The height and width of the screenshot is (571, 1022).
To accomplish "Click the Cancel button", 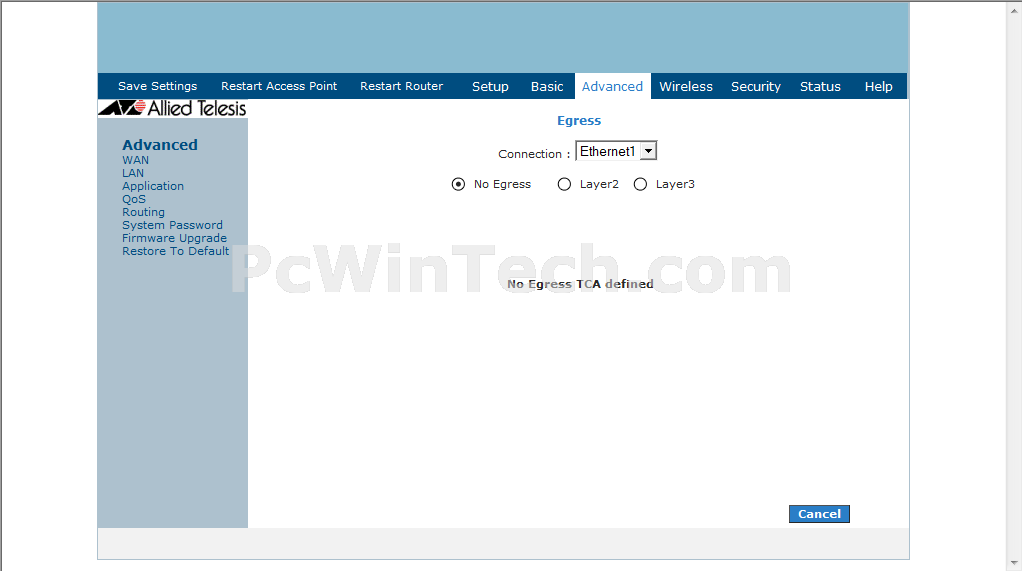I will [819, 514].
